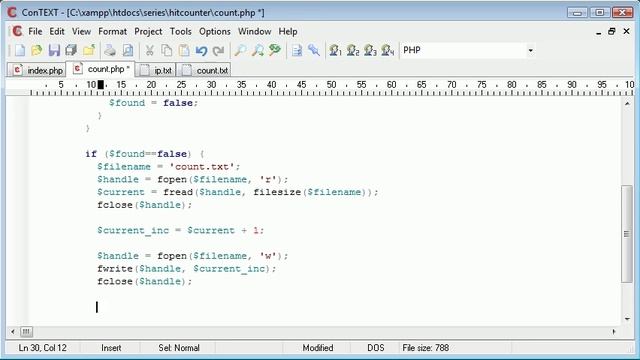Click the '$found = false;' line
This screenshot has width=640, height=360.
coord(153,103)
